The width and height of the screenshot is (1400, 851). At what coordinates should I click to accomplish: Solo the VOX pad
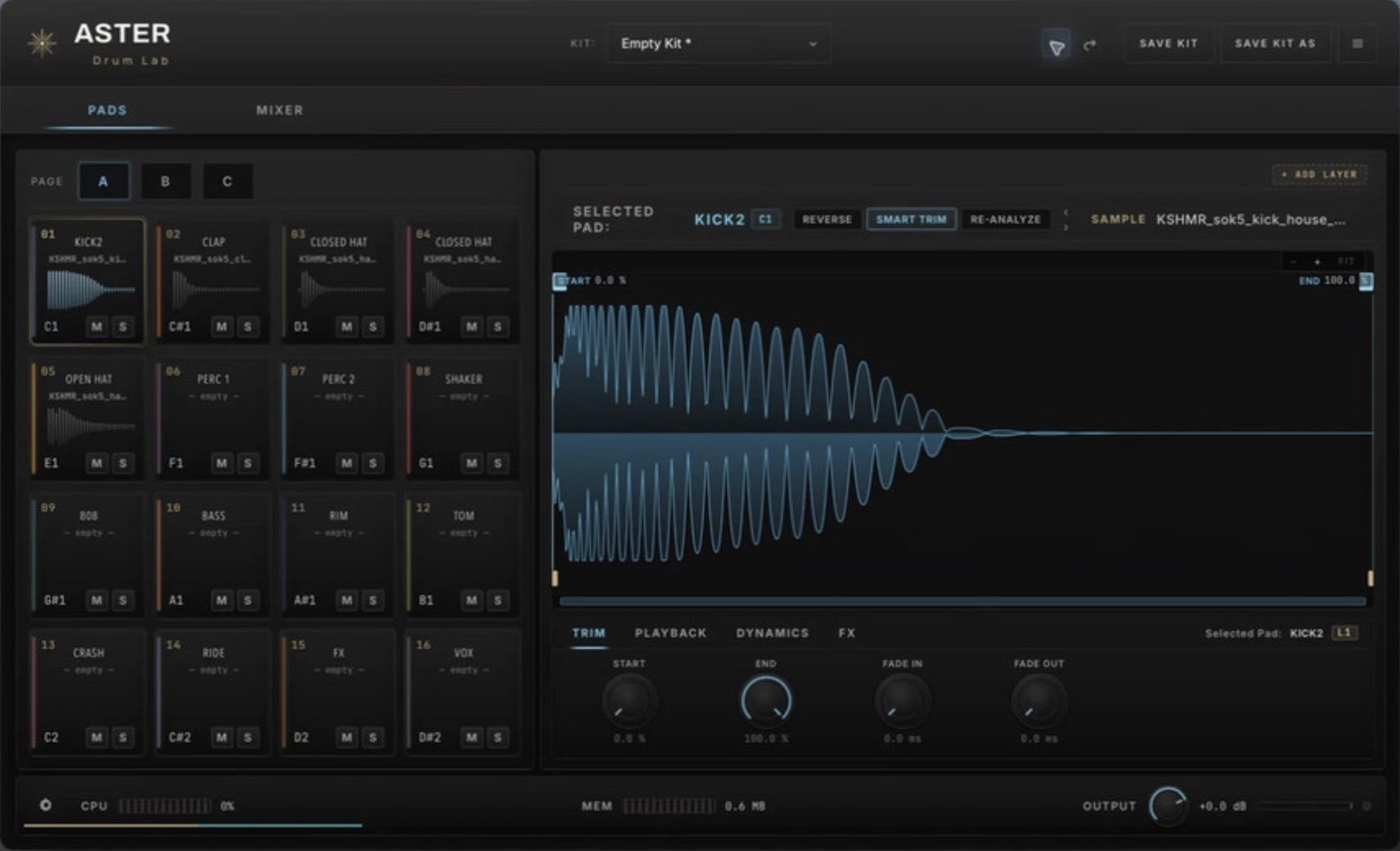[498, 737]
